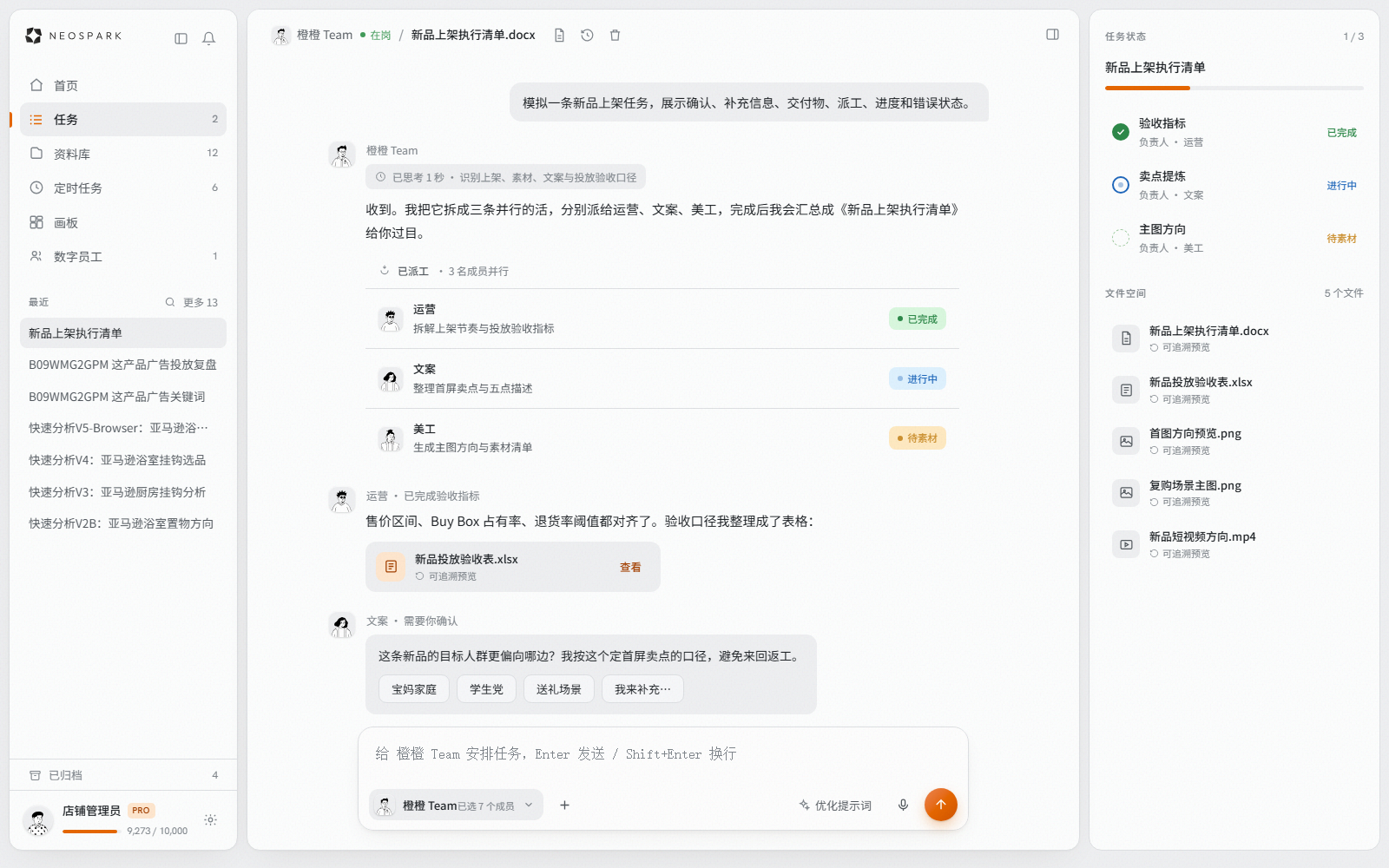The height and width of the screenshot is (868, 1389).
Task: Click 运营 agent avatar in dispatch list
Action: point(391,319)
